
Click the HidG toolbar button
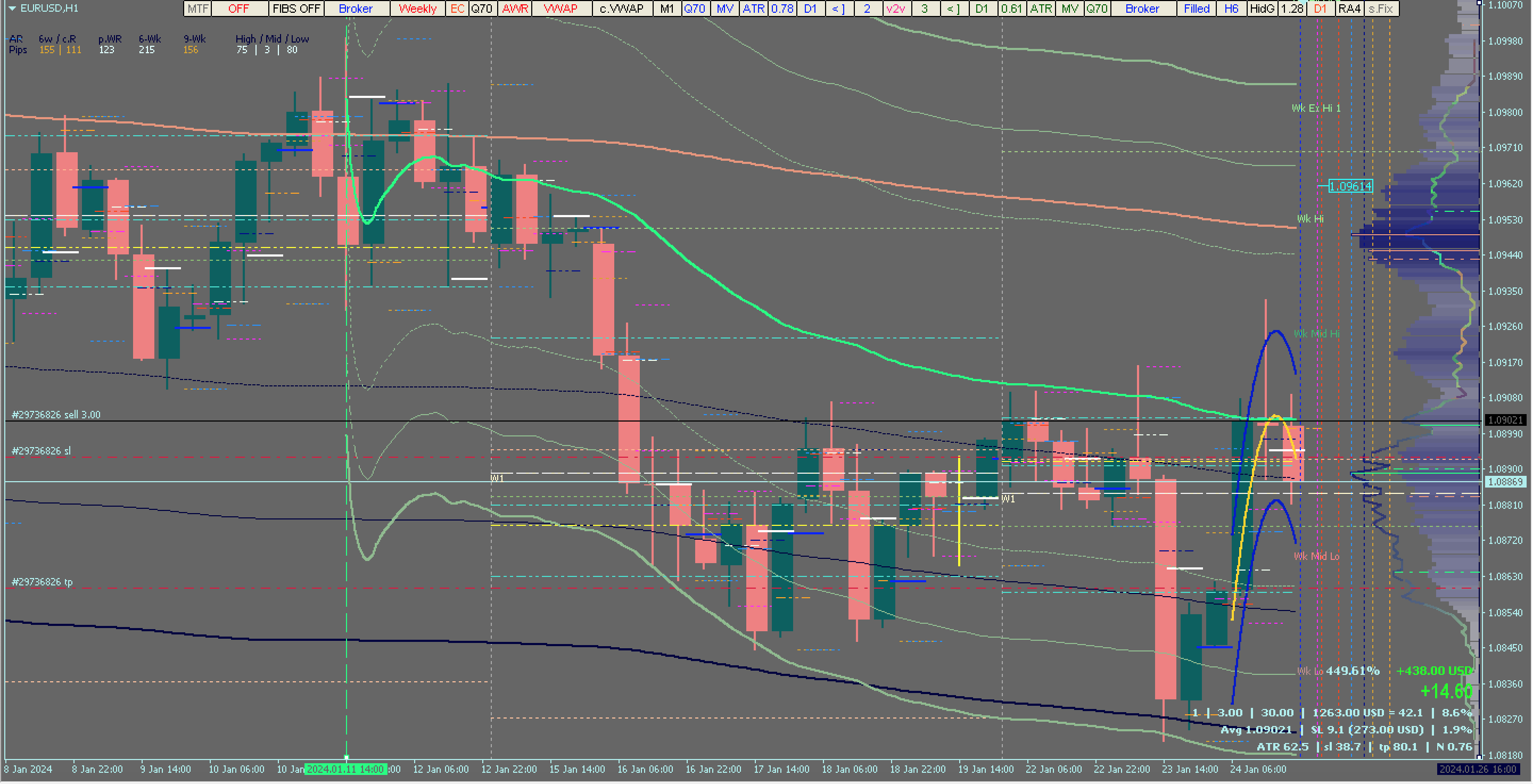click(1262, 9)
